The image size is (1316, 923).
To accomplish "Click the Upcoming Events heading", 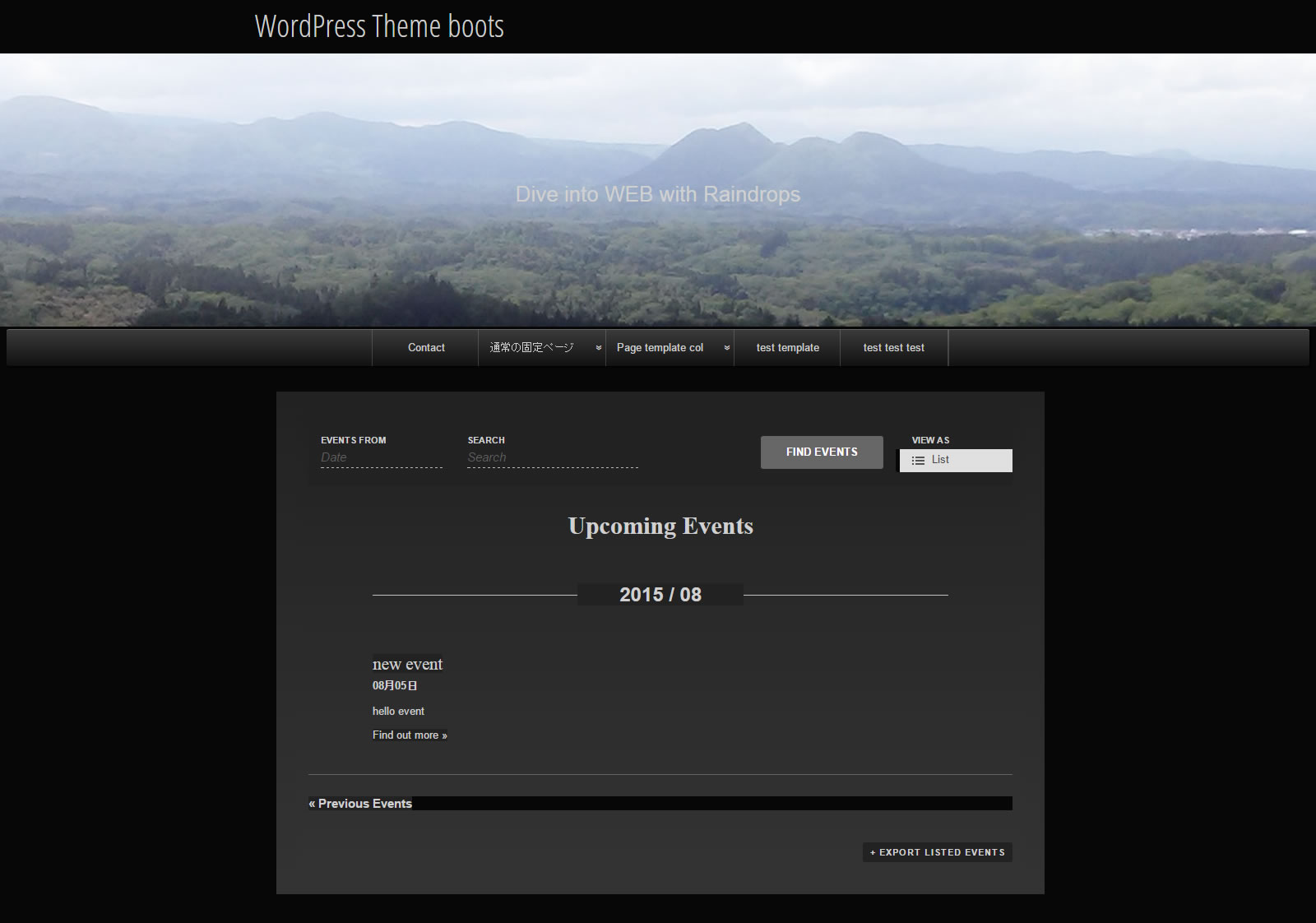I will coord(660,526).
